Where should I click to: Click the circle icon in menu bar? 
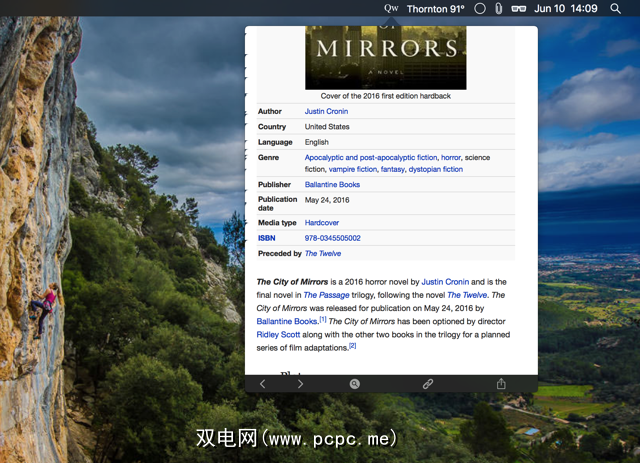pos(479,9)
